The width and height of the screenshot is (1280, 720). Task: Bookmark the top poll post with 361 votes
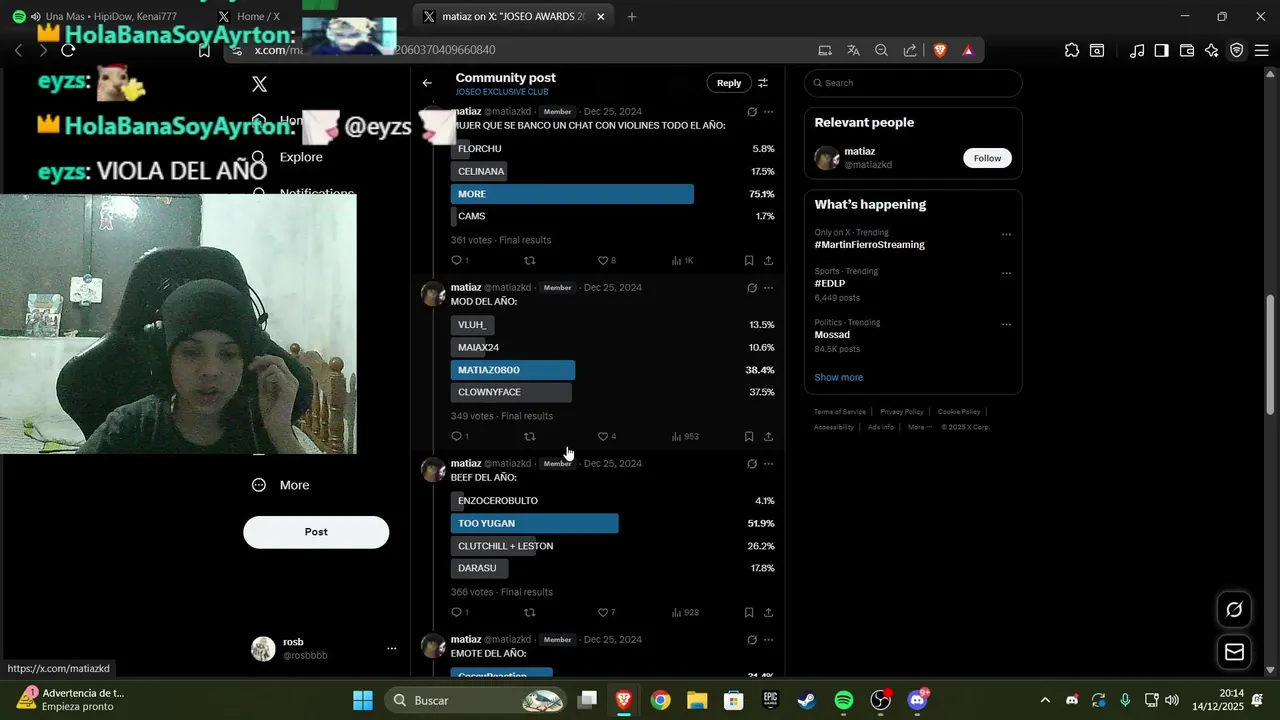pos(749,261)
